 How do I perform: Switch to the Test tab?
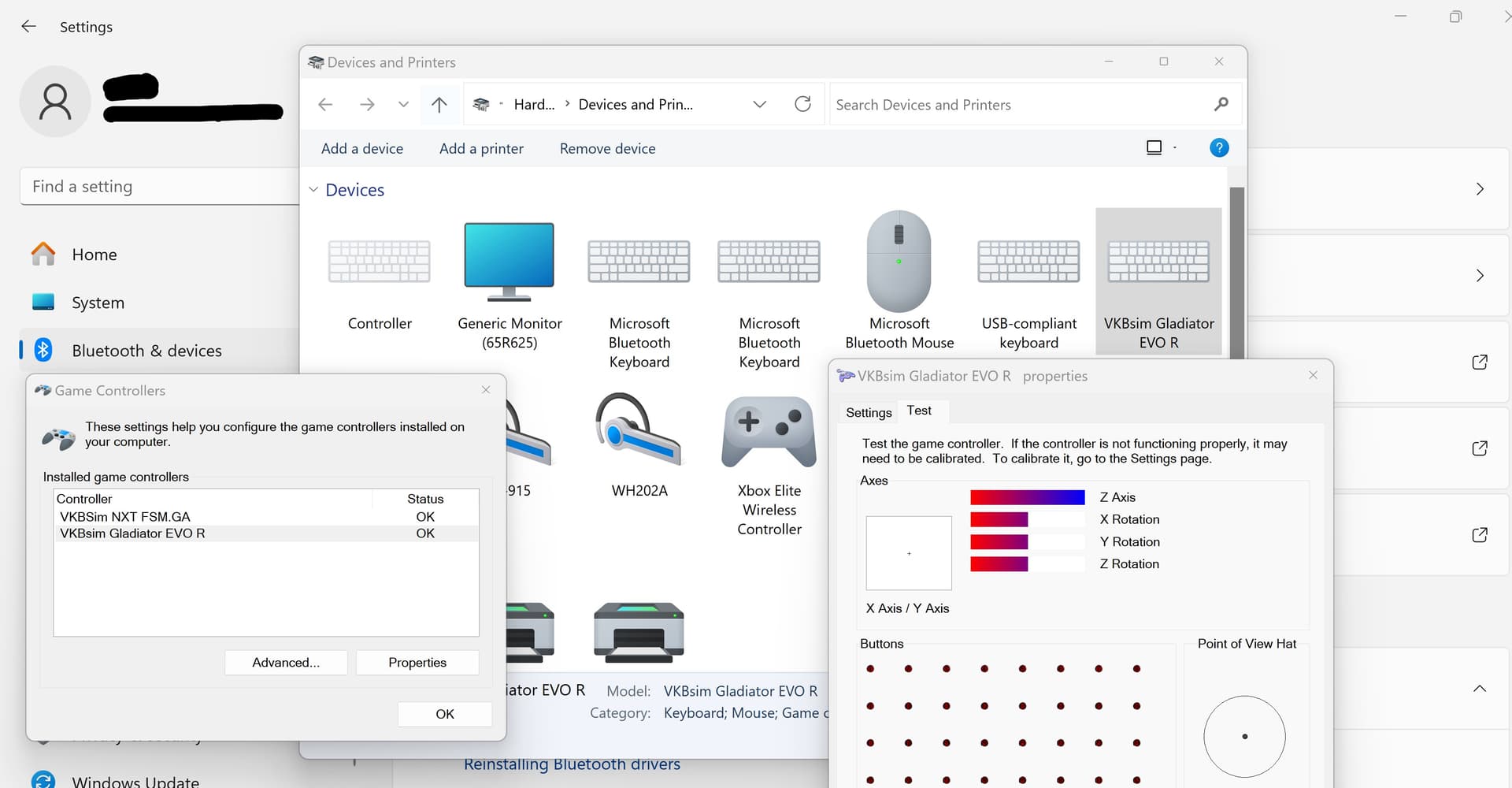(x=919, y=411)
